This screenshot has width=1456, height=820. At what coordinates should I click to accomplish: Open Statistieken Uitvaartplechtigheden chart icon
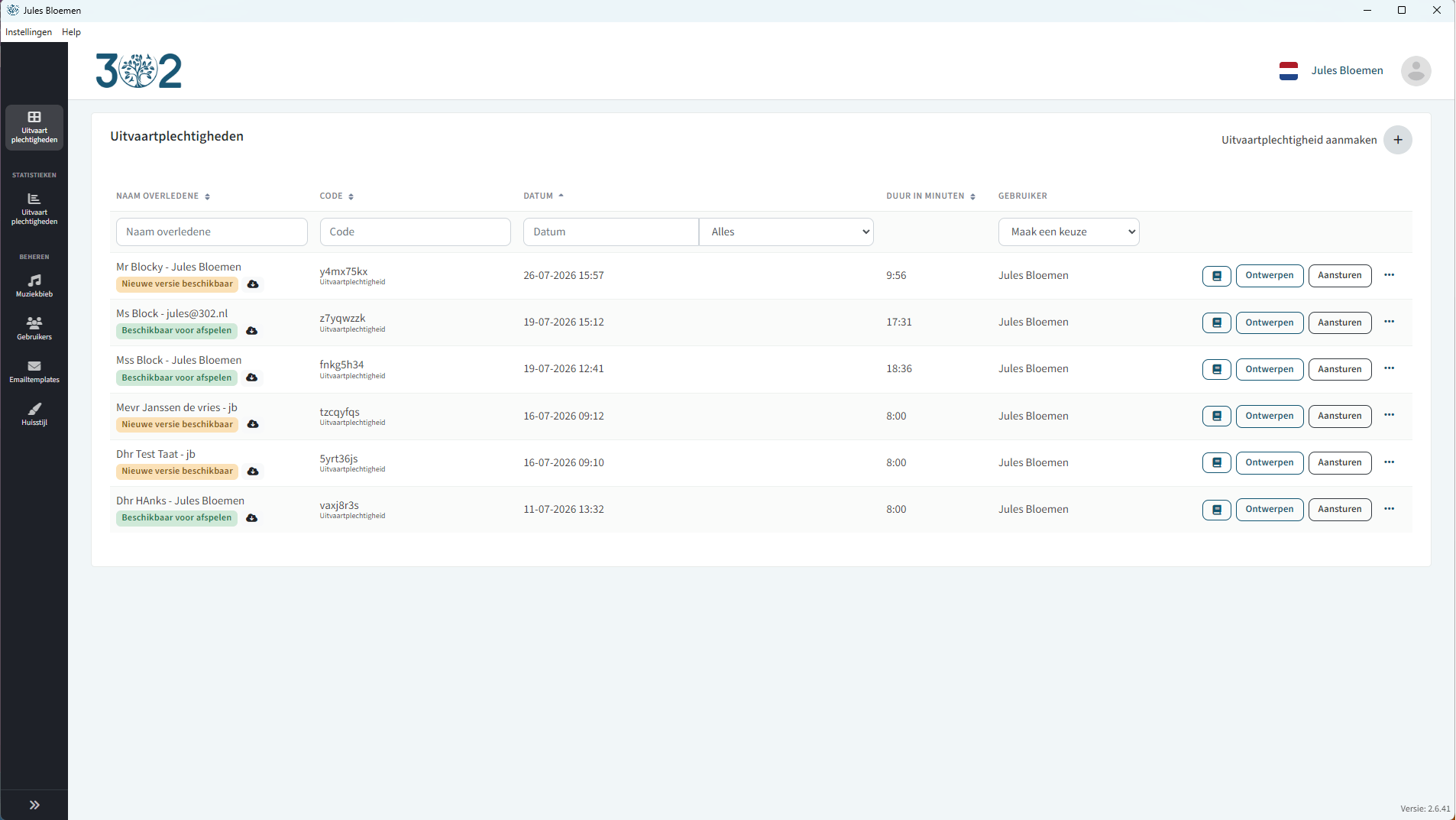click(x=34, y=209)
